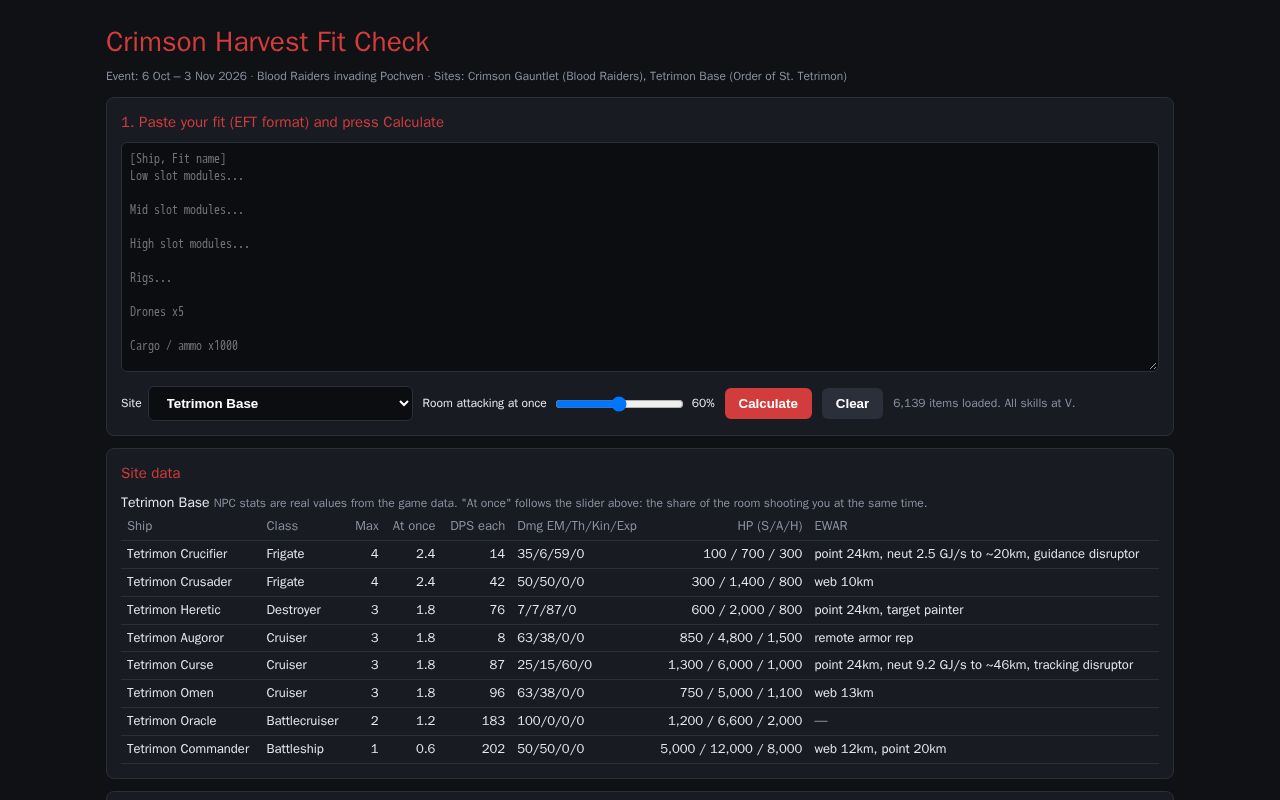Click the Battleship class cell
1280x800 pixels.
point(295,749)
